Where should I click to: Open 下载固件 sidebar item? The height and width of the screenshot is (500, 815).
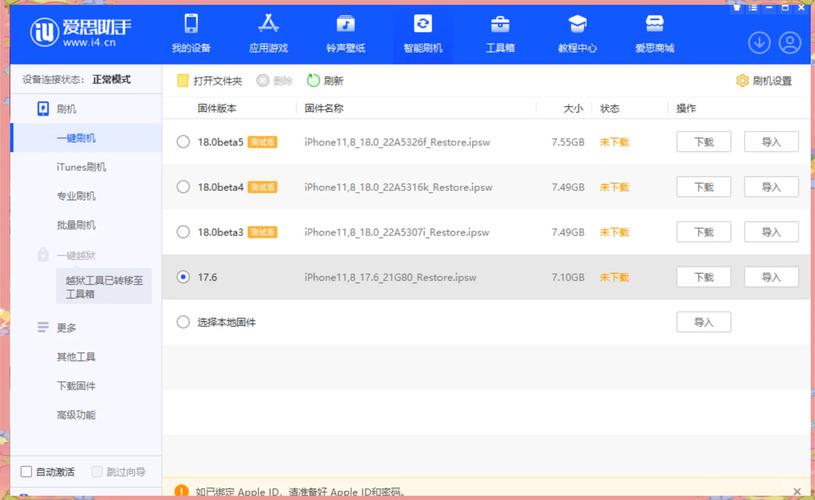point(76,386)
